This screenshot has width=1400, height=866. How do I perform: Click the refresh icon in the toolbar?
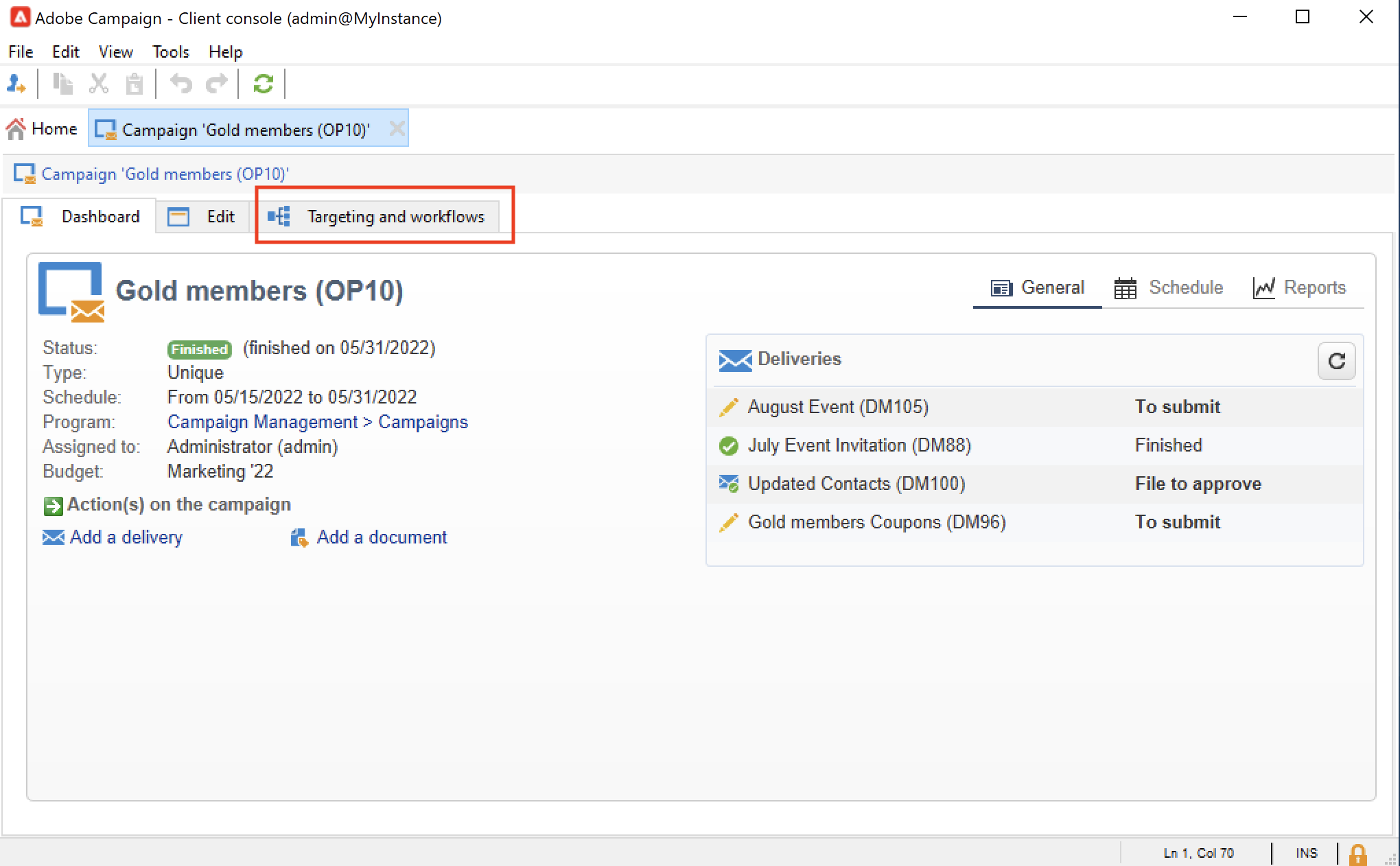(263, 84)
